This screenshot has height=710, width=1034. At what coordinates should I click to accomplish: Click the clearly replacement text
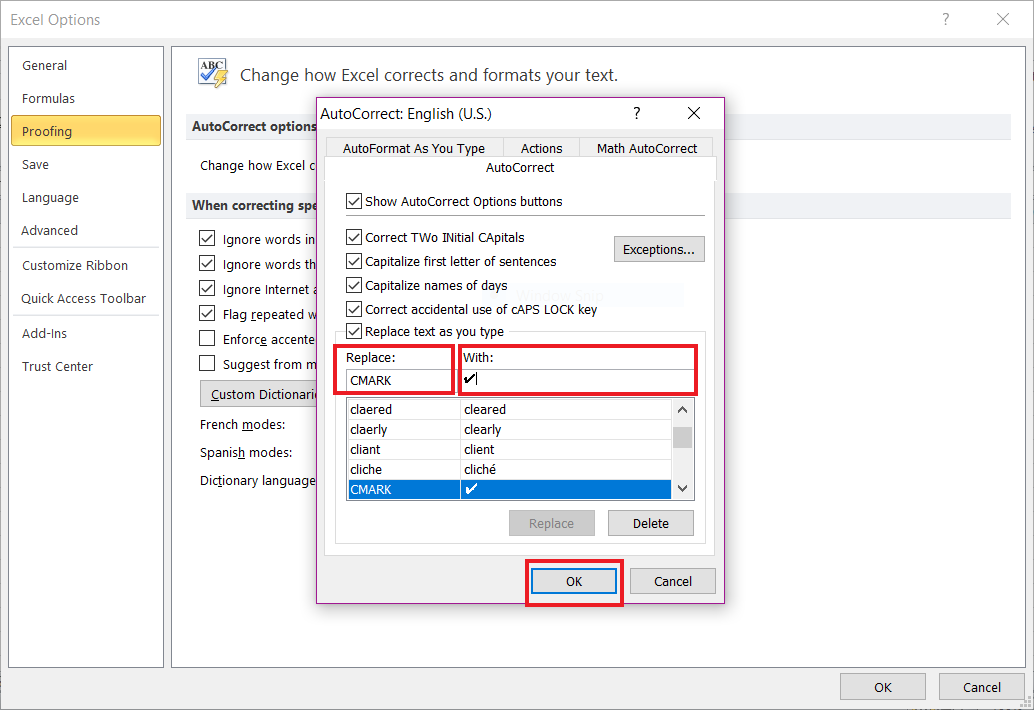tap(483, 429)
